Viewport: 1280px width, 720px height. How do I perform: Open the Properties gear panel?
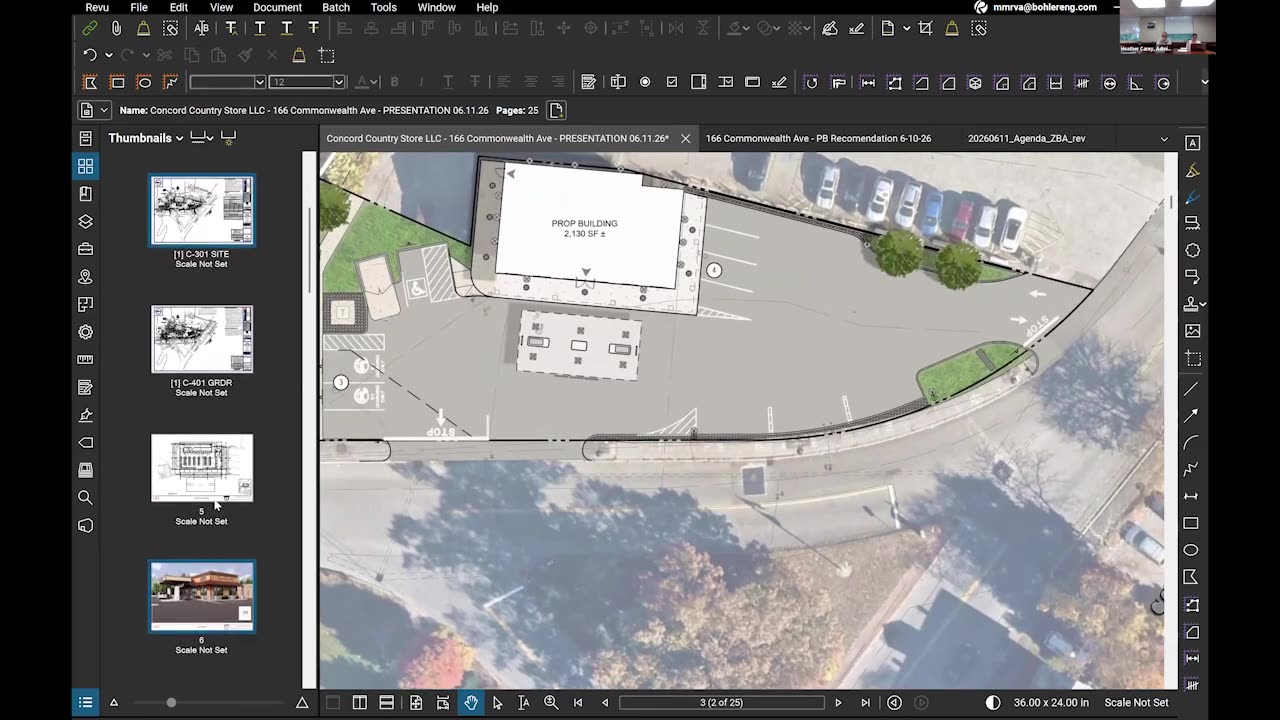[x=86, y=332]
